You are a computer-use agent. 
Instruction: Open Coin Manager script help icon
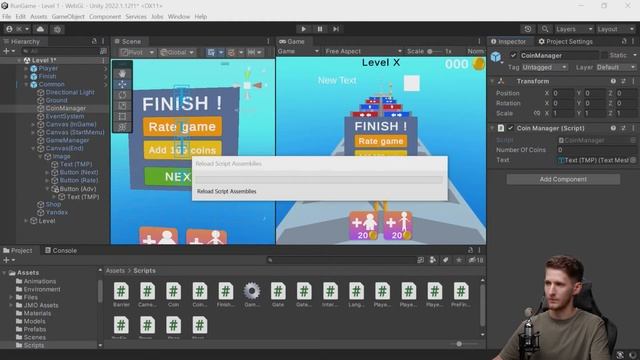[613, 128]
